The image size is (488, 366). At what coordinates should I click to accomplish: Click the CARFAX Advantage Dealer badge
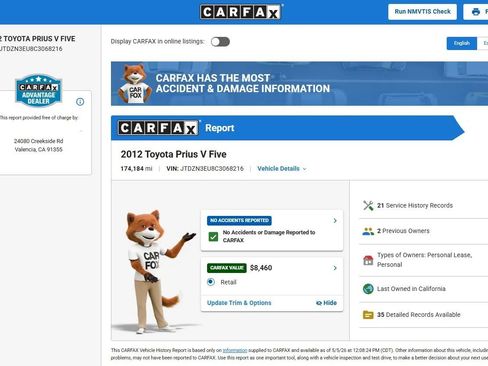point(39,91)
